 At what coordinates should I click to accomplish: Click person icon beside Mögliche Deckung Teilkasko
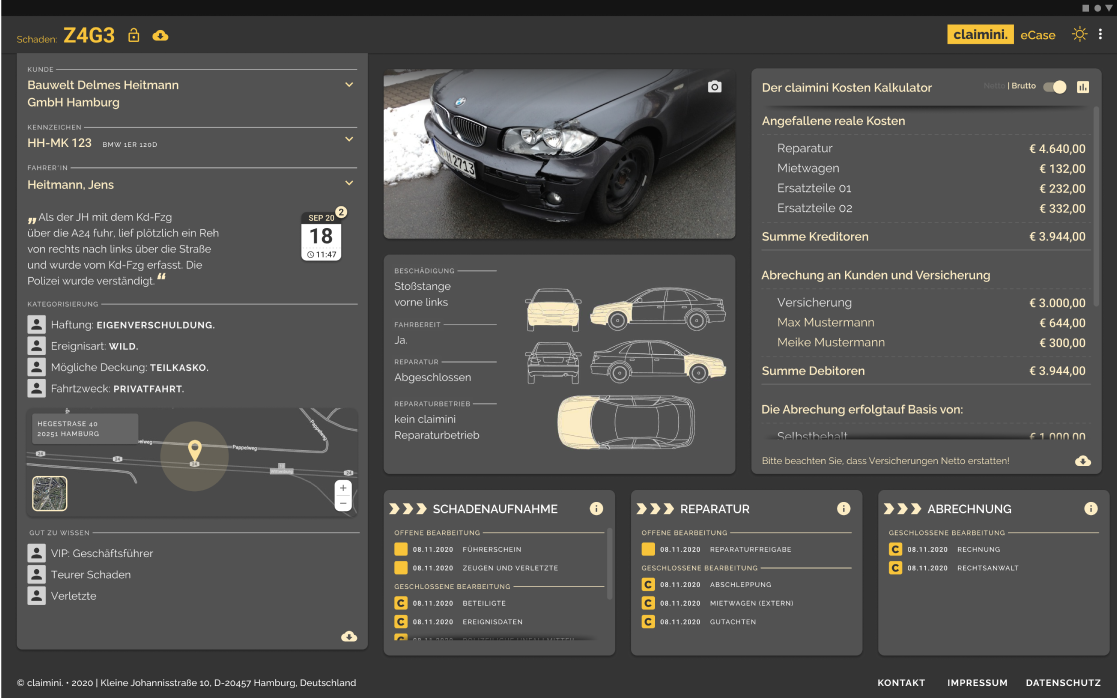click(x=36, y=367)
